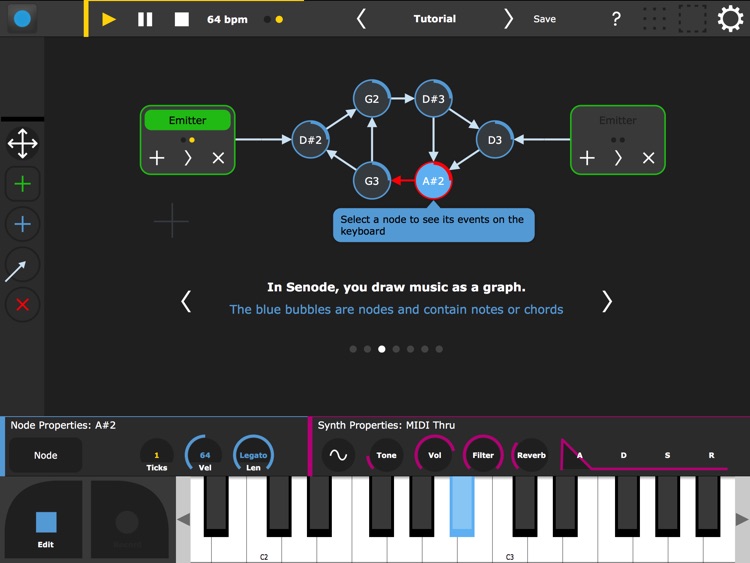Toggle the dotted grid snap icon
Viewport: 750px width, 563px height.
click(x=654, y=19)
